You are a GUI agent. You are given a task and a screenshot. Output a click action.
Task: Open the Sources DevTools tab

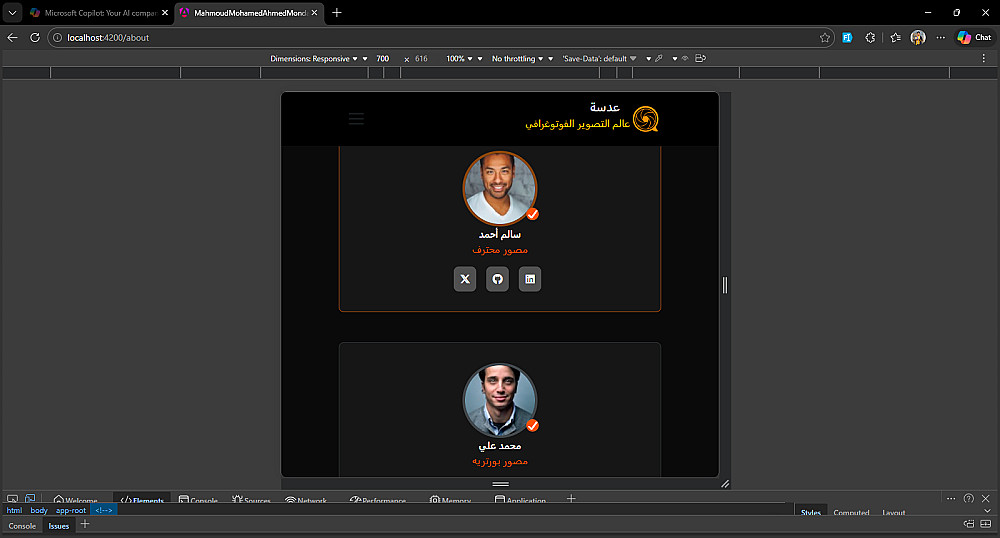(251, 499)
